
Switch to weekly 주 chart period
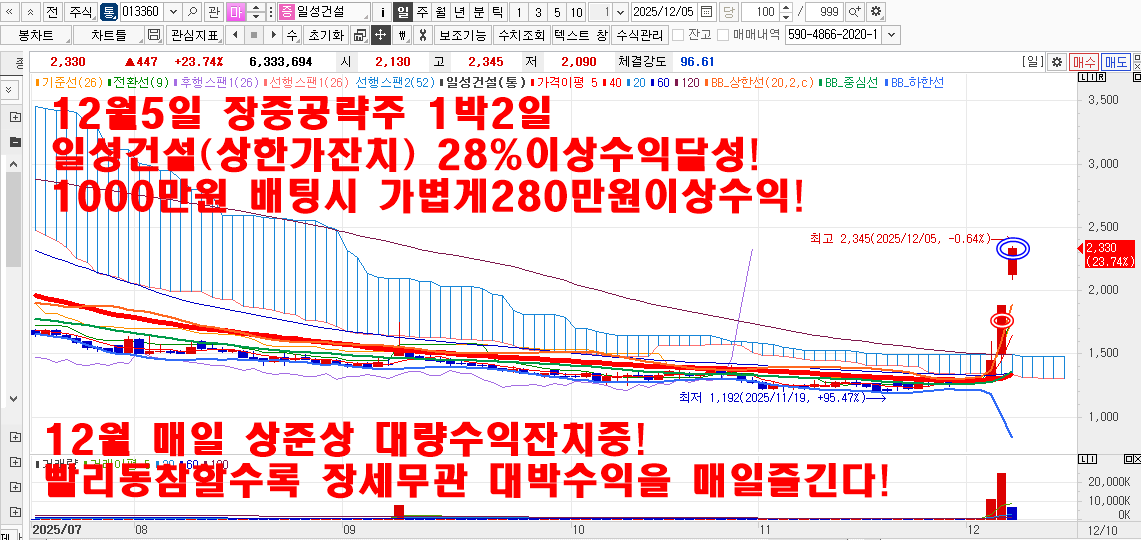point(422,12)
